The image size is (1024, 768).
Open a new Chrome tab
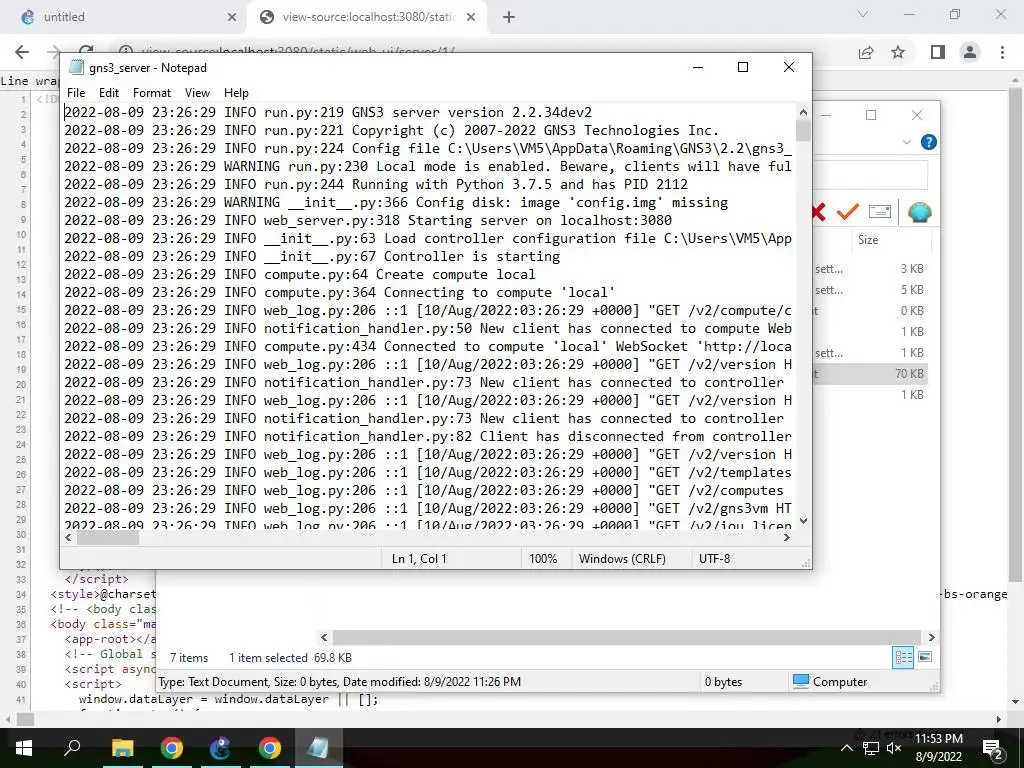pyautogui.click(x=509, y=17)
